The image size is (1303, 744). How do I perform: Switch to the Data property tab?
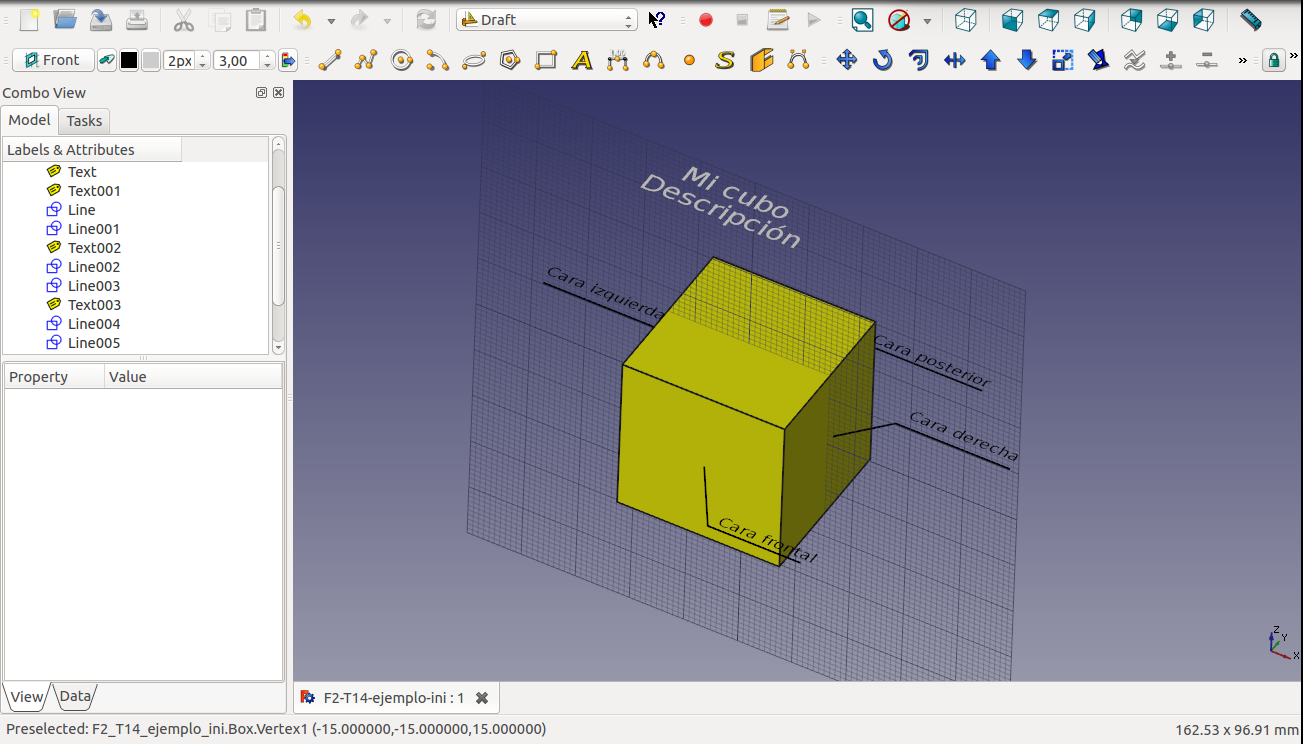click(x=75, y=696)
